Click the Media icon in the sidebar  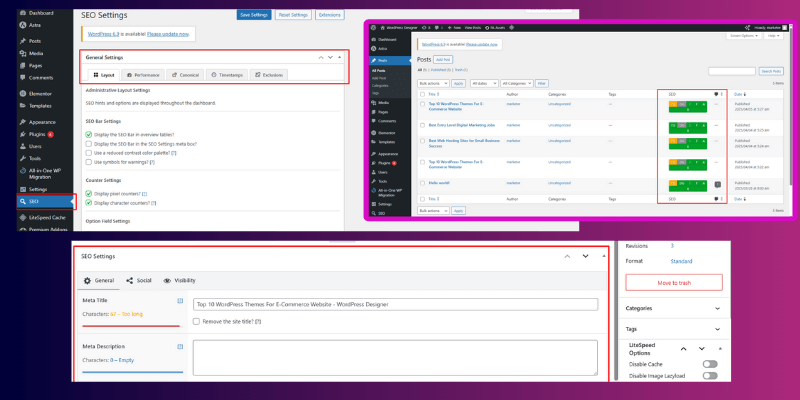(x=22, y=53)
